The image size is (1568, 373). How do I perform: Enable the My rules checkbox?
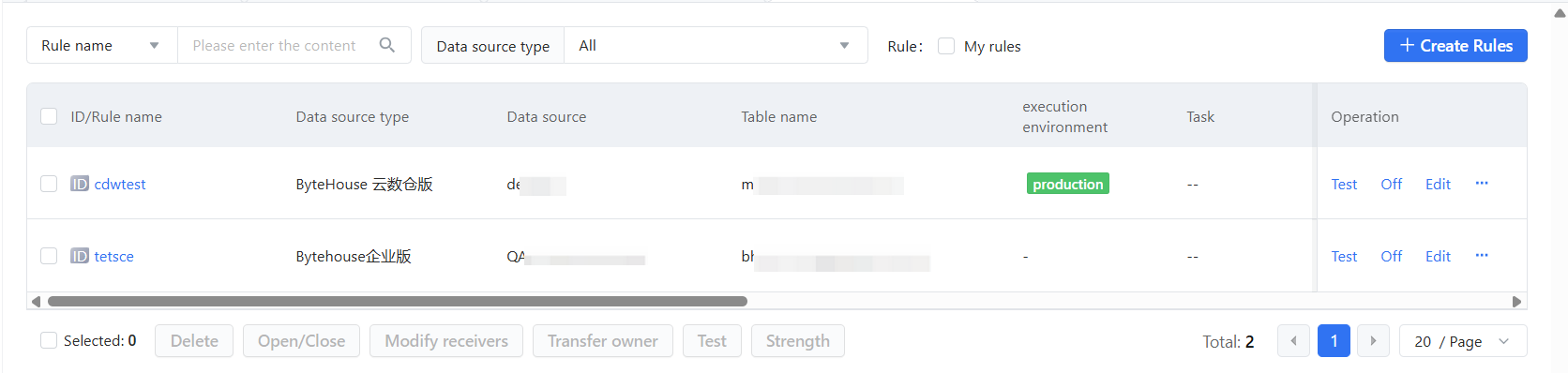pyautogui.click(x=946, y=46)
